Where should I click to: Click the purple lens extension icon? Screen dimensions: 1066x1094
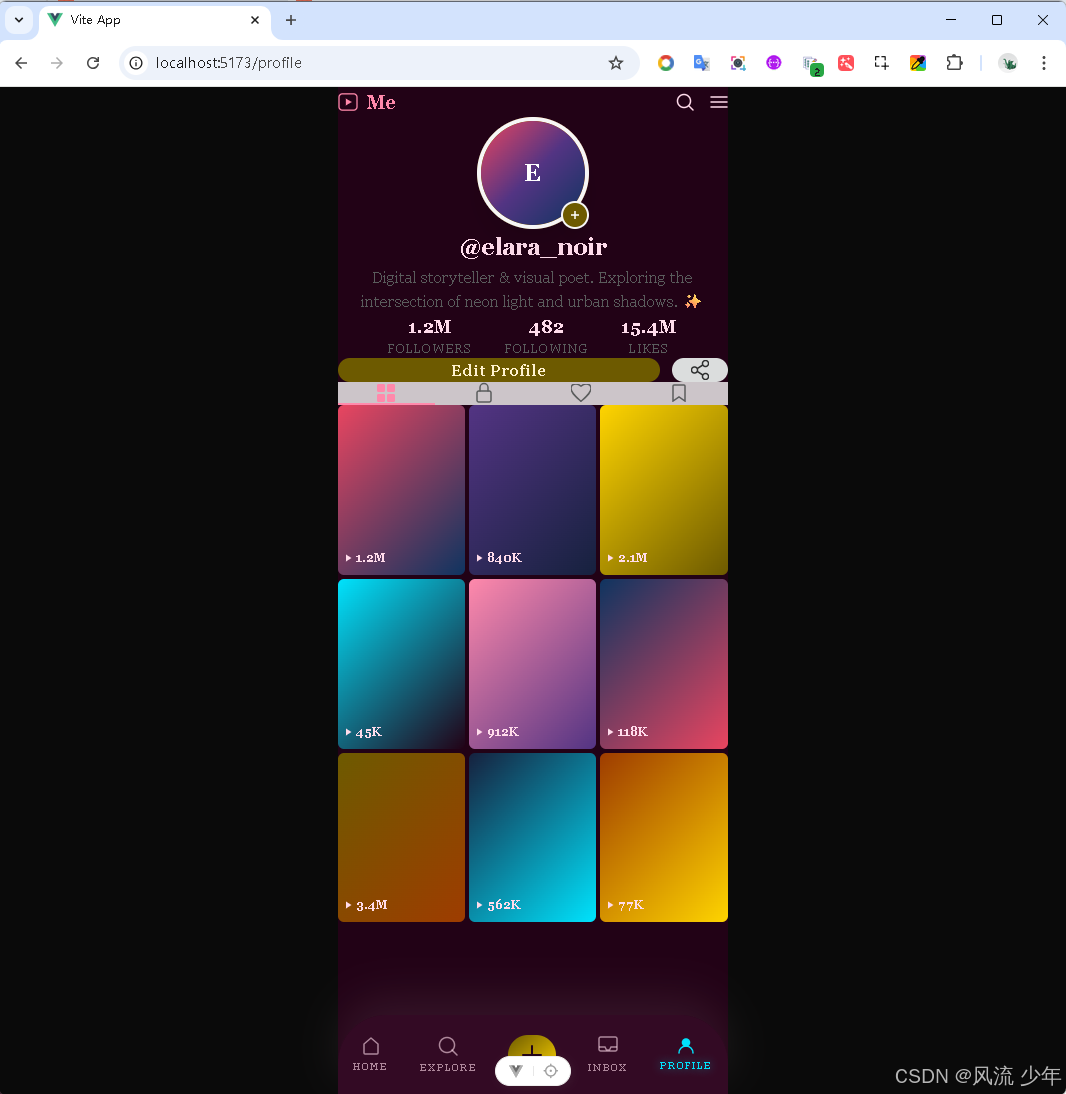(x=738, y=63)
